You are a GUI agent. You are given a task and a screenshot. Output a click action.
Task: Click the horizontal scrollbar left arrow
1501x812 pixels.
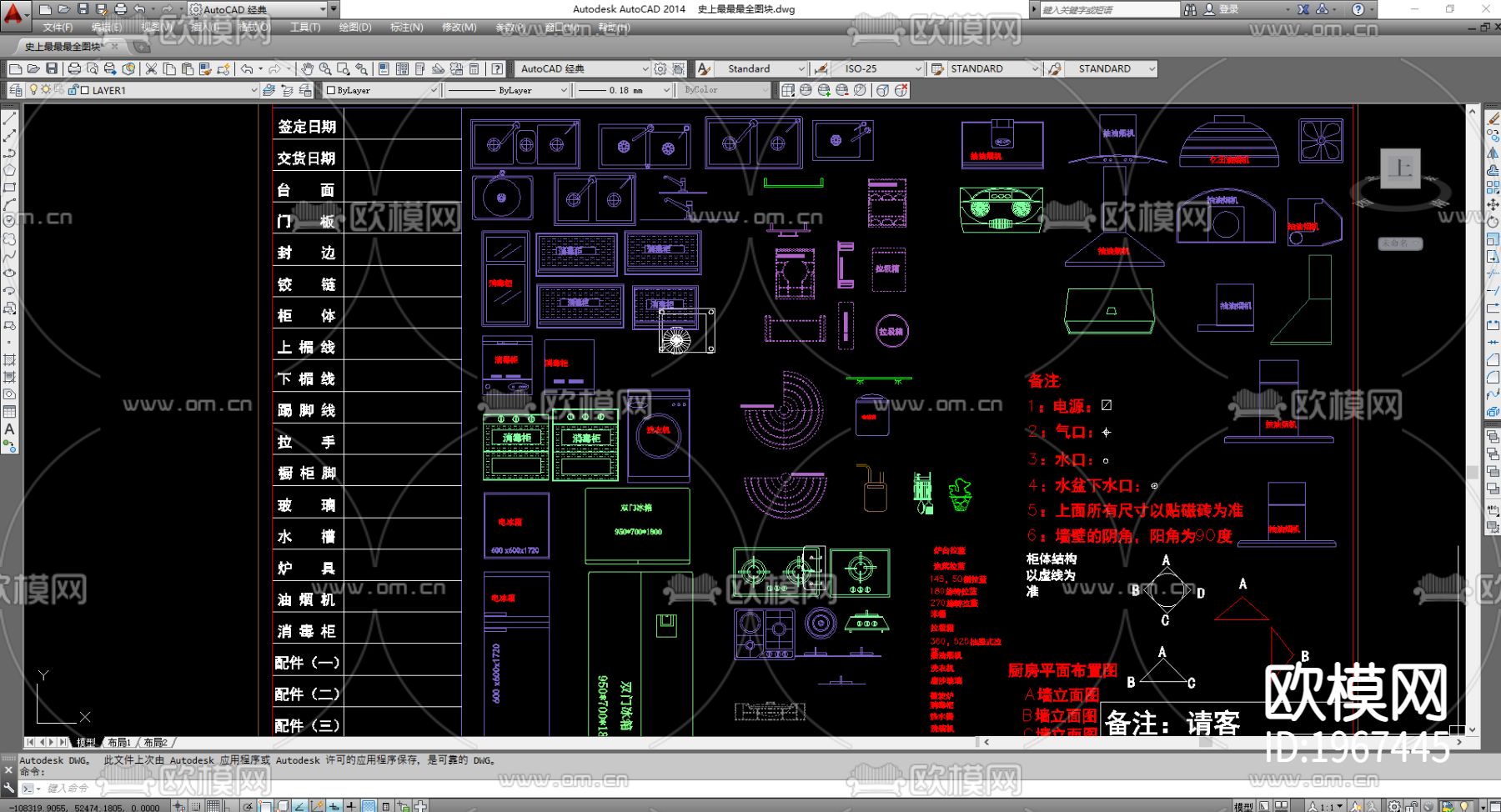click(987, 742)
